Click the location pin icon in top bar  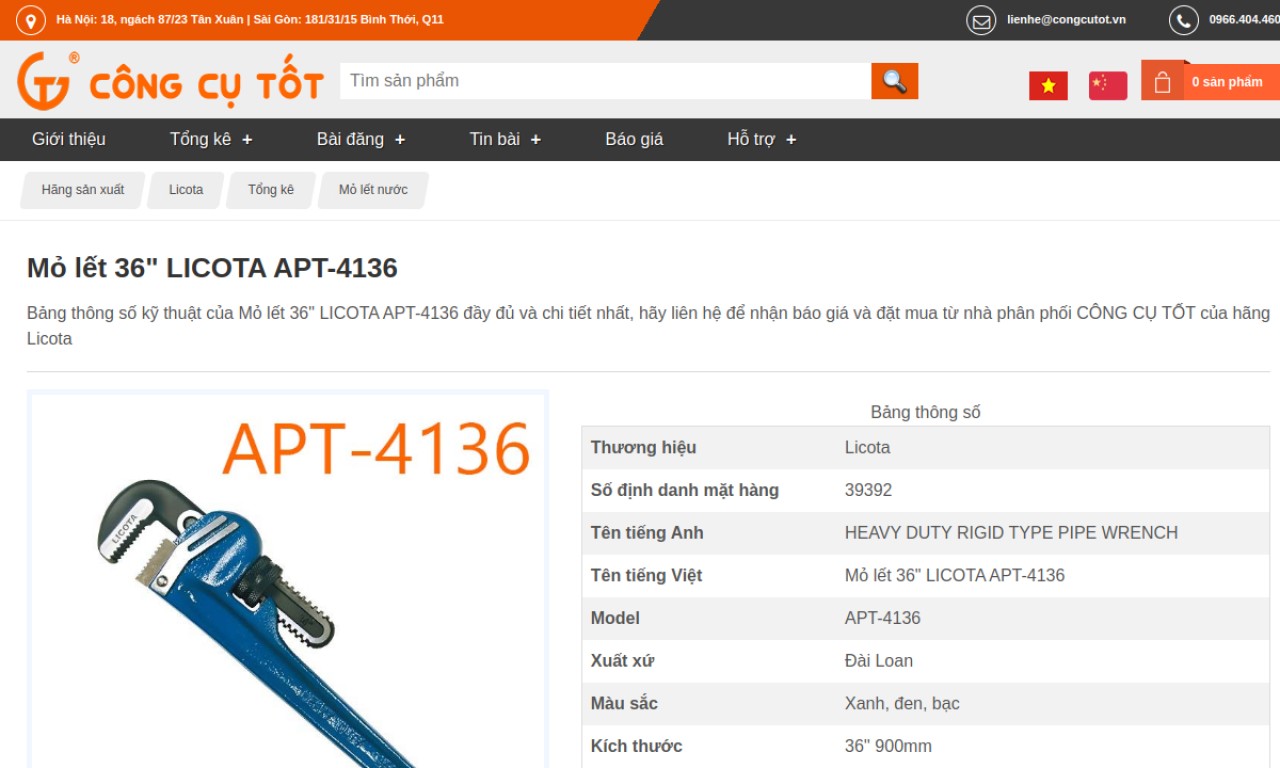[31, 20]
